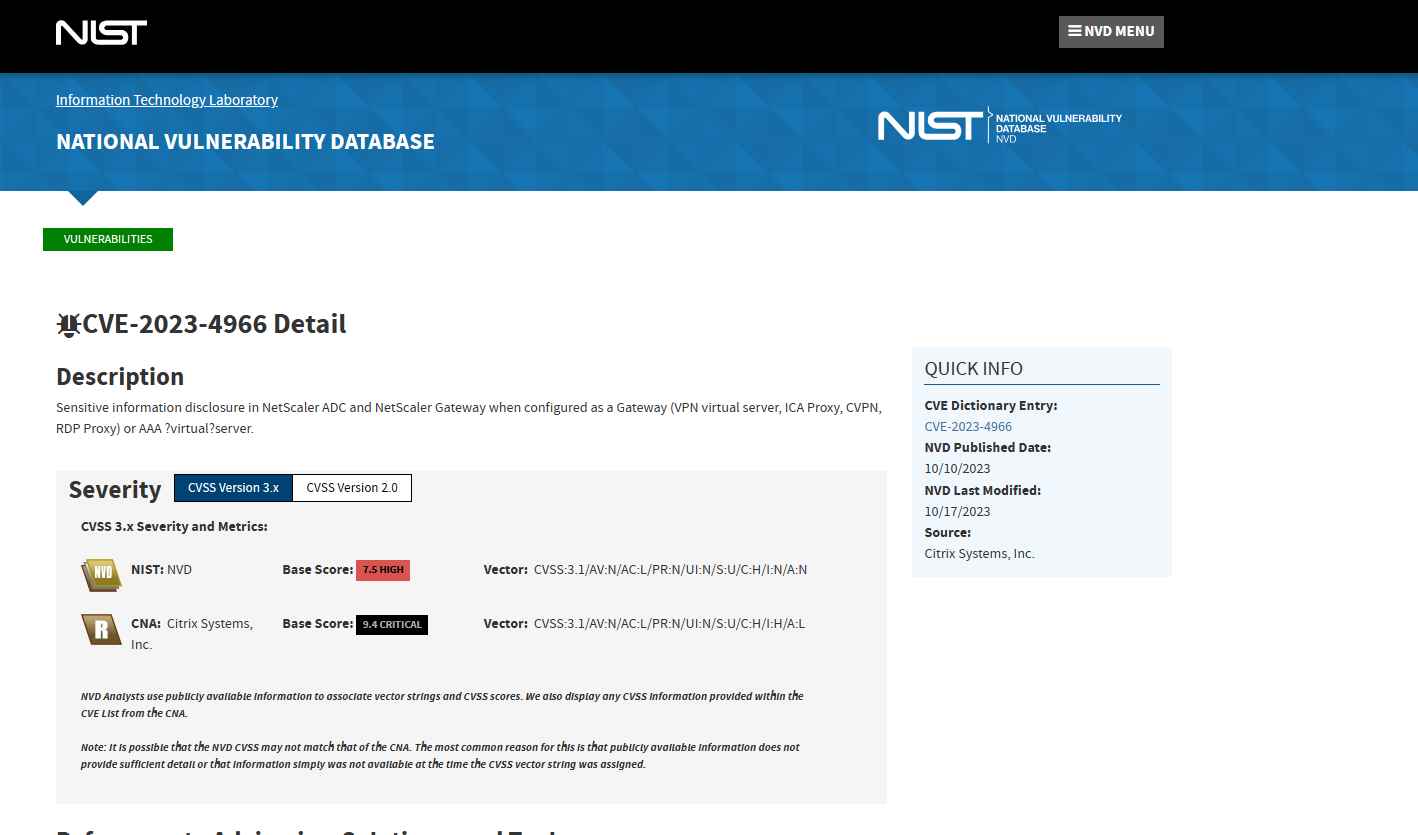Click the CNA CVSS vector string
1418x835 pixels.
click(669, 623)
